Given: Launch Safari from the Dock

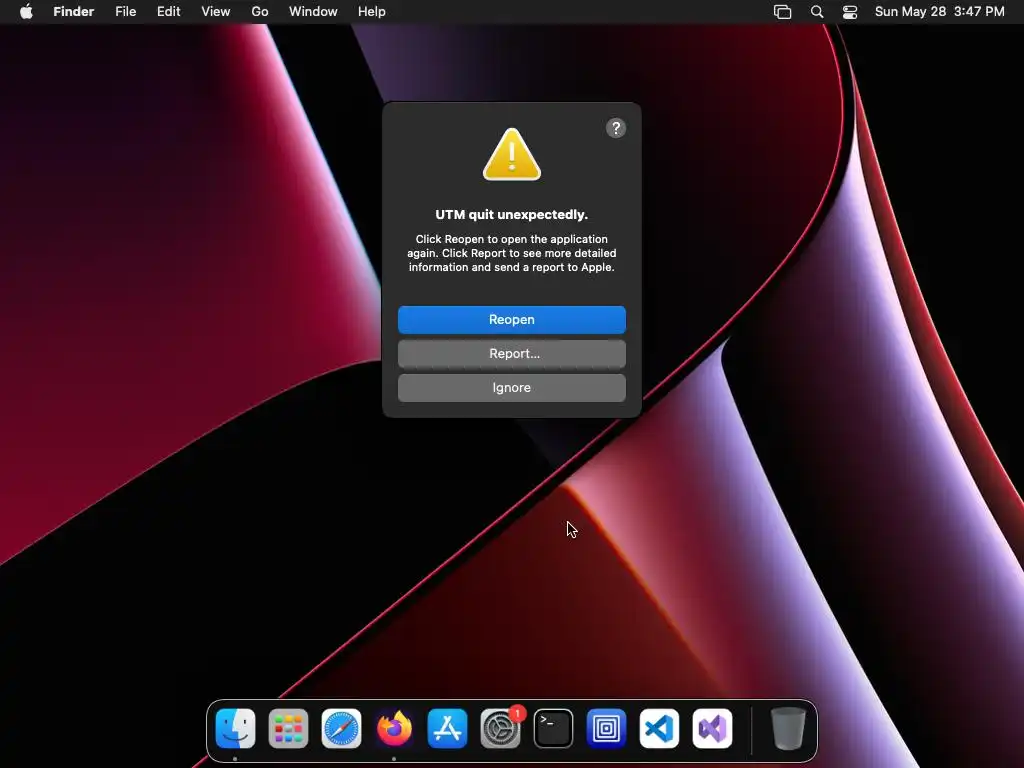Looking at the screenshot, I should 341,728.
